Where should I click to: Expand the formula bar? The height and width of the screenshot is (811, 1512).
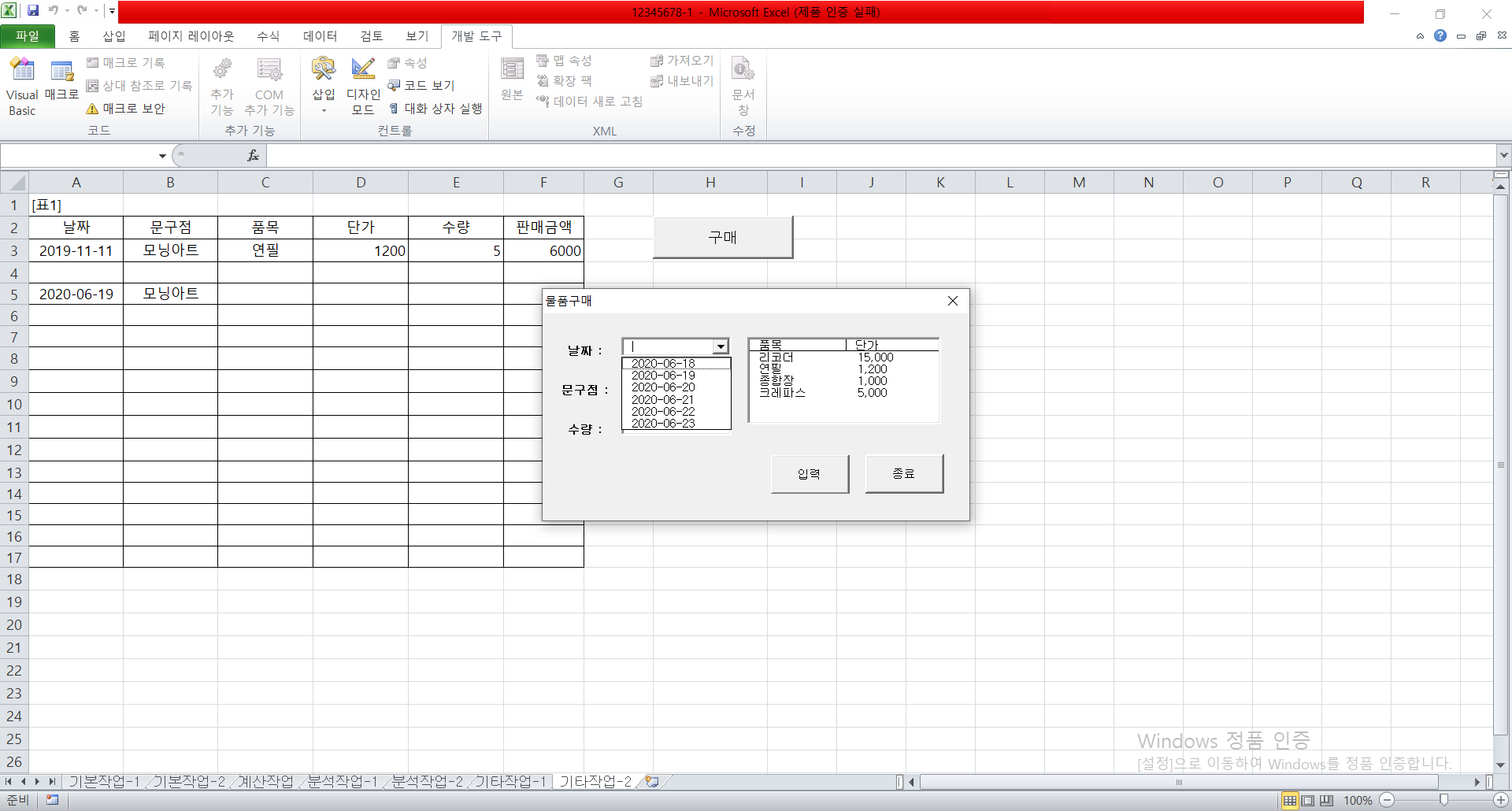[x=1503, y=156]
